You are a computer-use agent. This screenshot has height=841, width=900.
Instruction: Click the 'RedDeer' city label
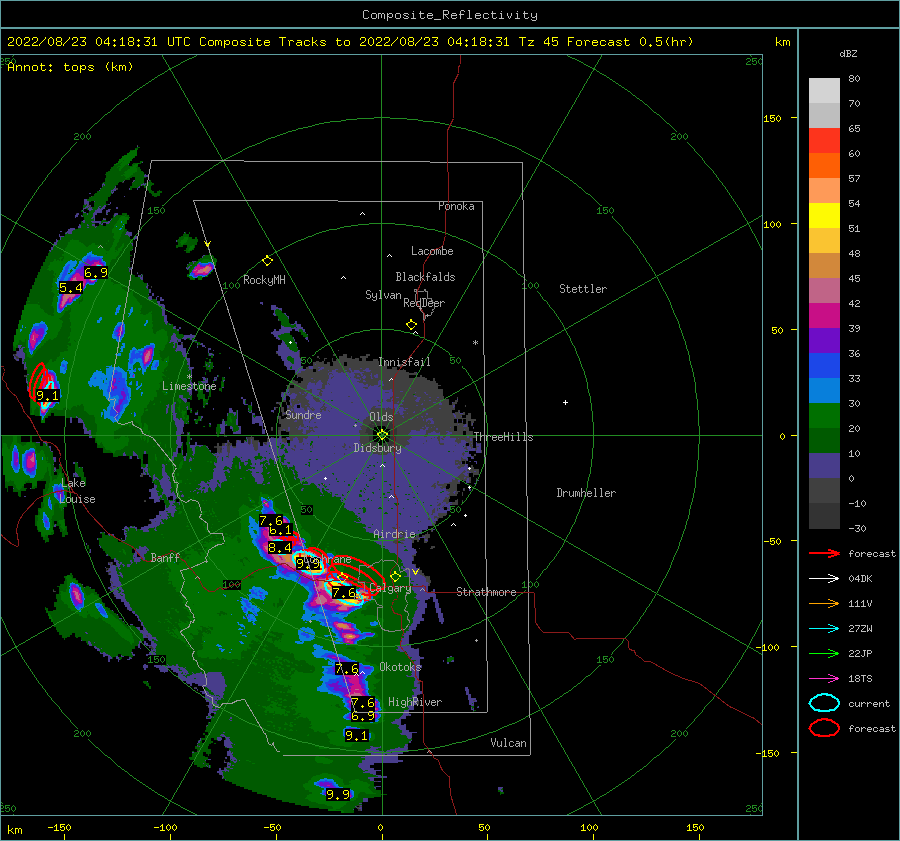(x=424, y=303)
